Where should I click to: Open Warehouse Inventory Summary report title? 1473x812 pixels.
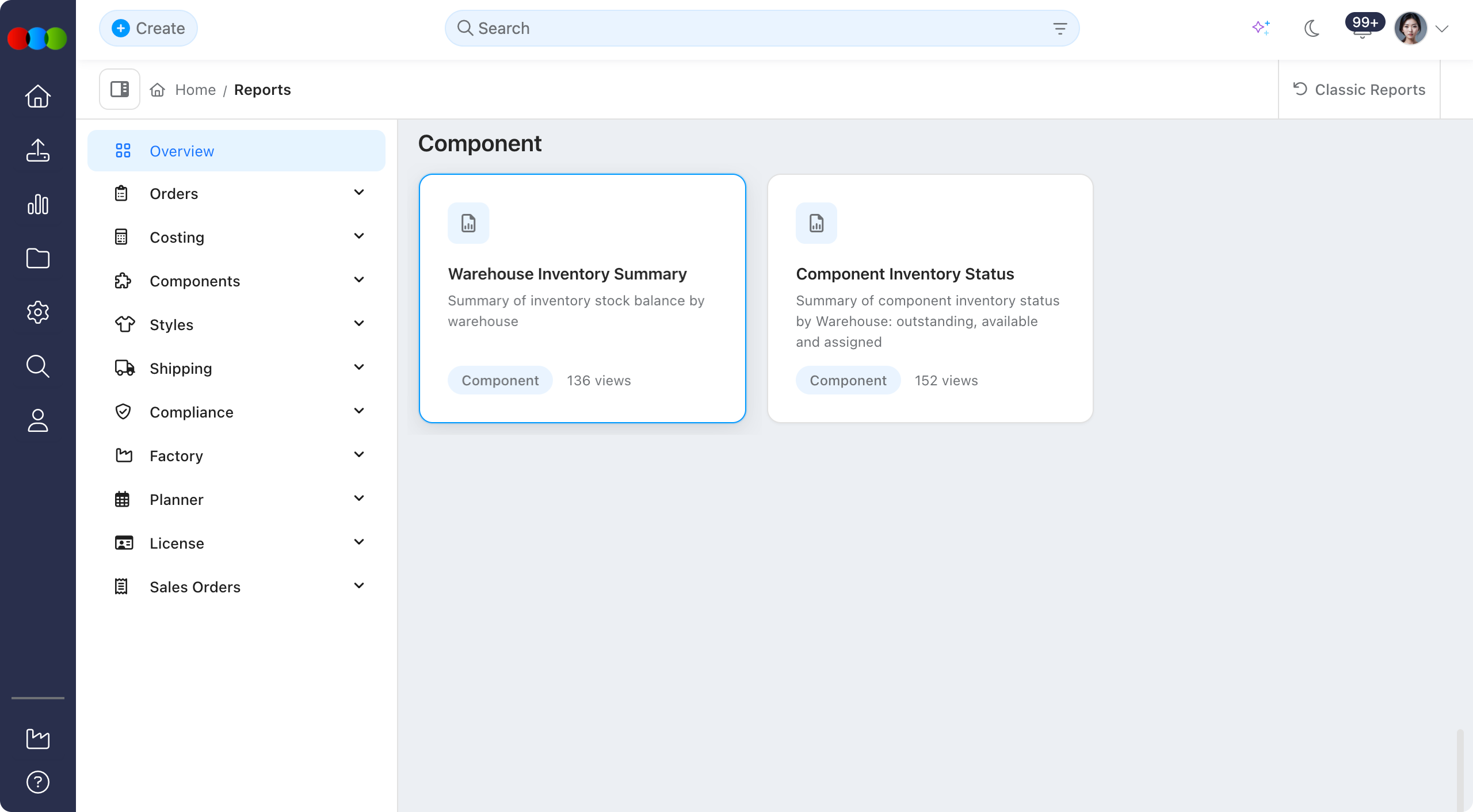(567, 274)
